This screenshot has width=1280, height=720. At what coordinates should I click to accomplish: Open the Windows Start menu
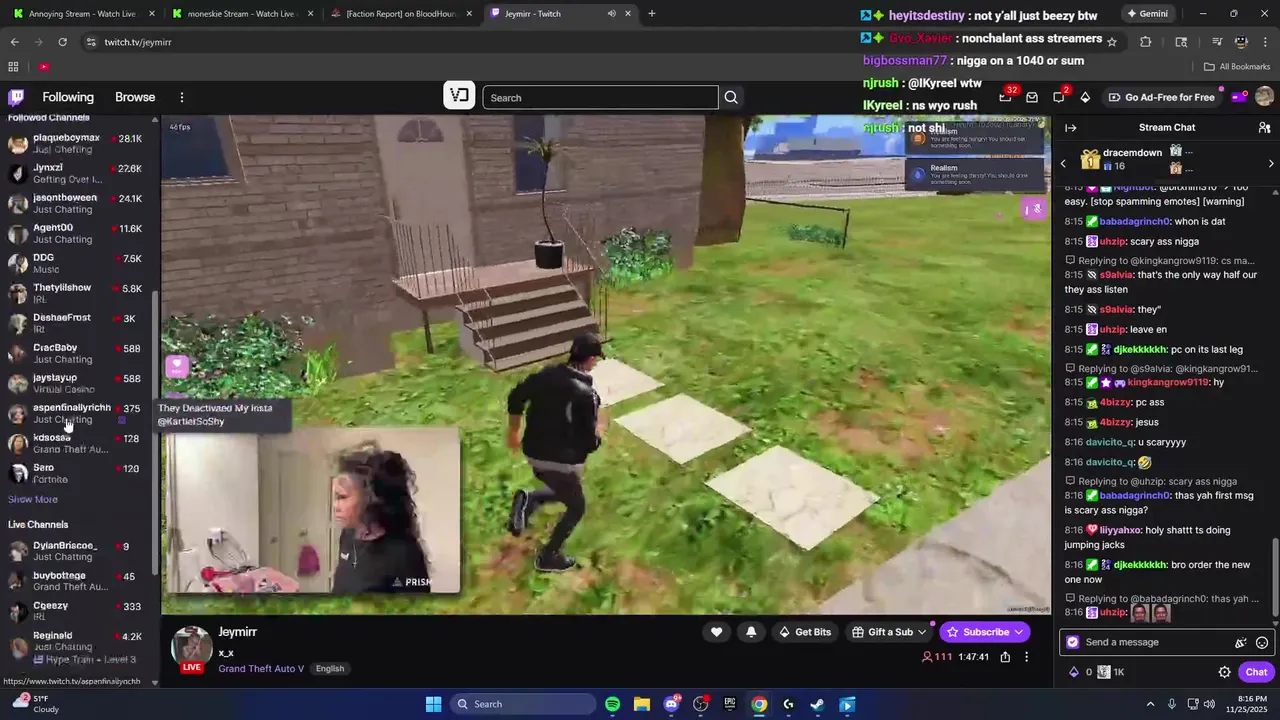click(433, 704)
